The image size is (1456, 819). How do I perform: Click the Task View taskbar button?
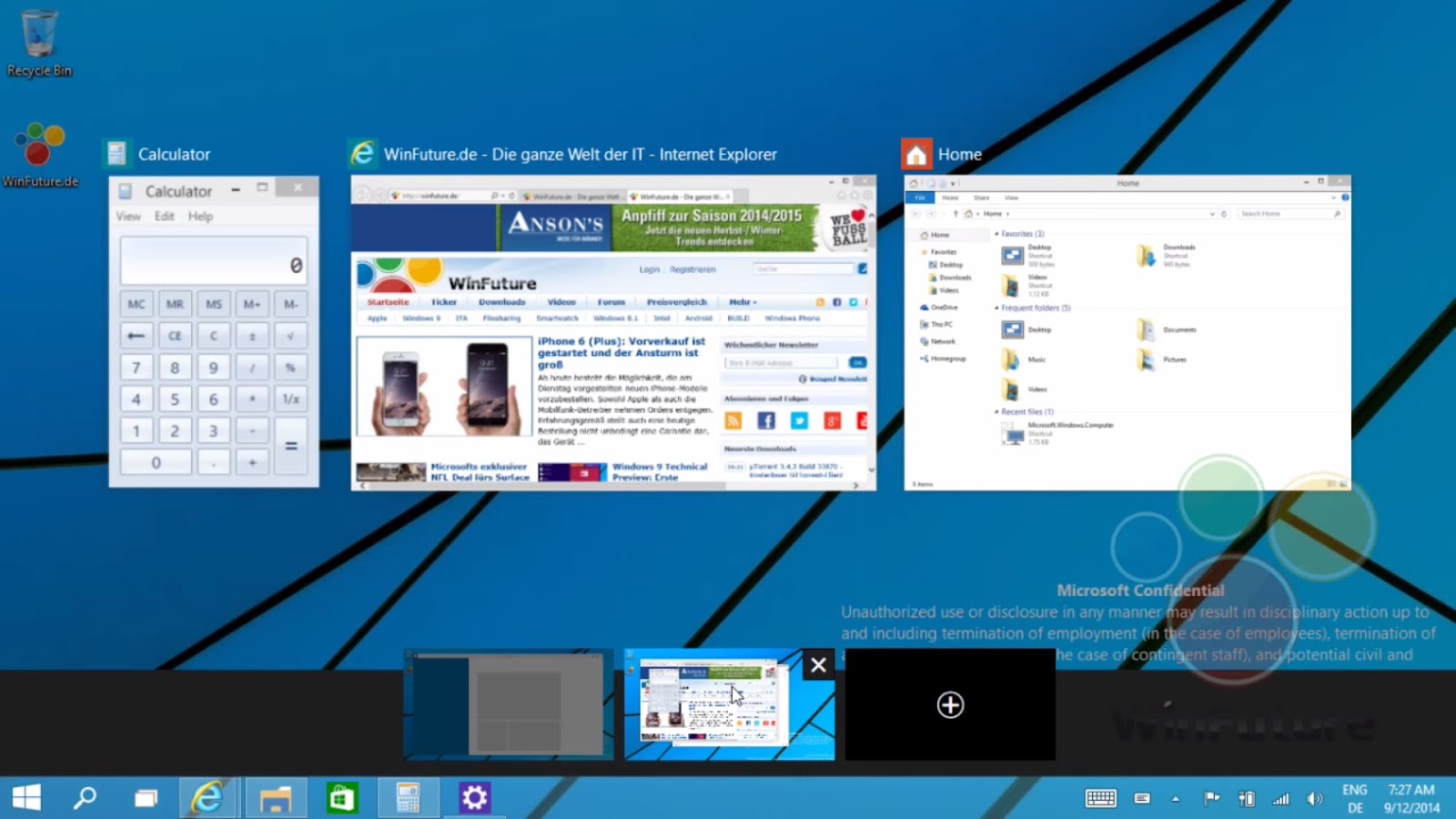(146, 798)
